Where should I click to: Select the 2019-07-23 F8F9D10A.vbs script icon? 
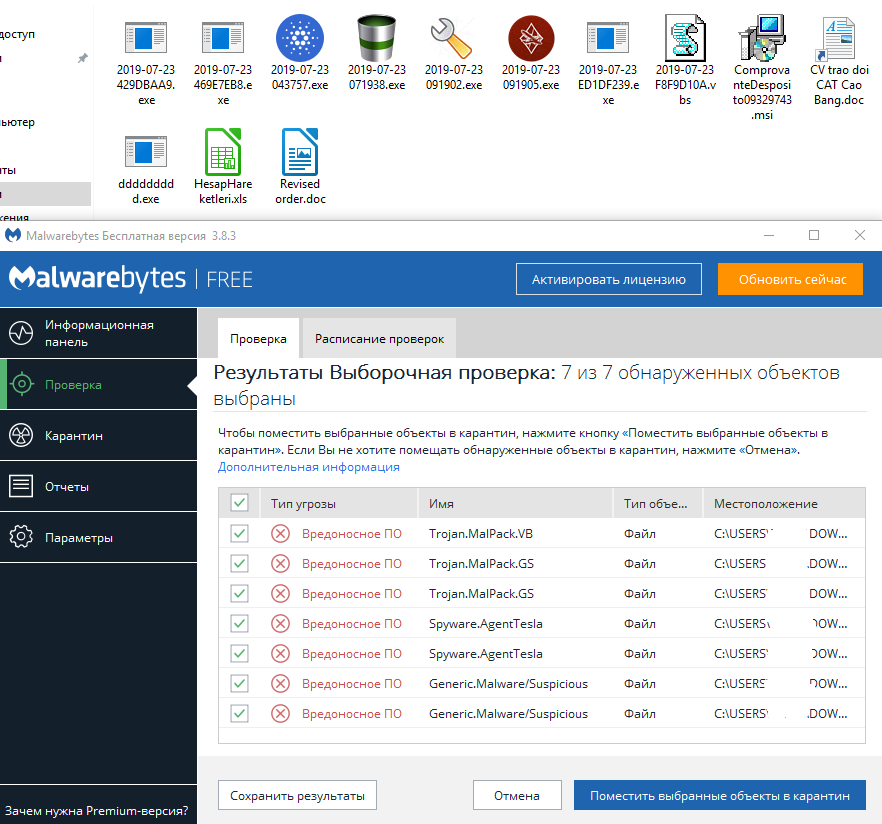(685, 38)
